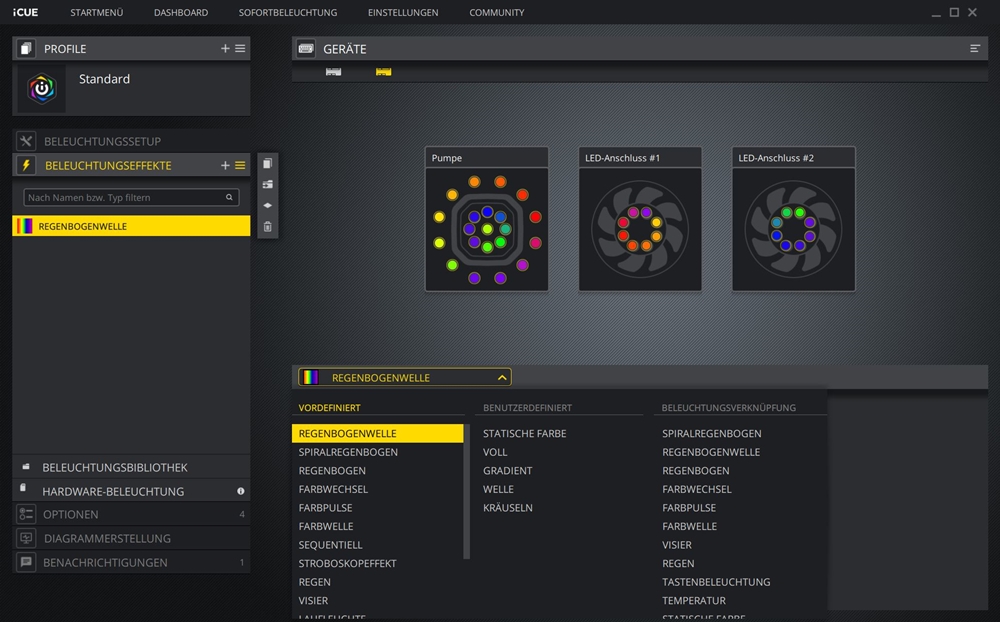This screenshot has height=622, width=1000.
Task: Expand the Benachrichtigungen section
Action: click(131, 562)
